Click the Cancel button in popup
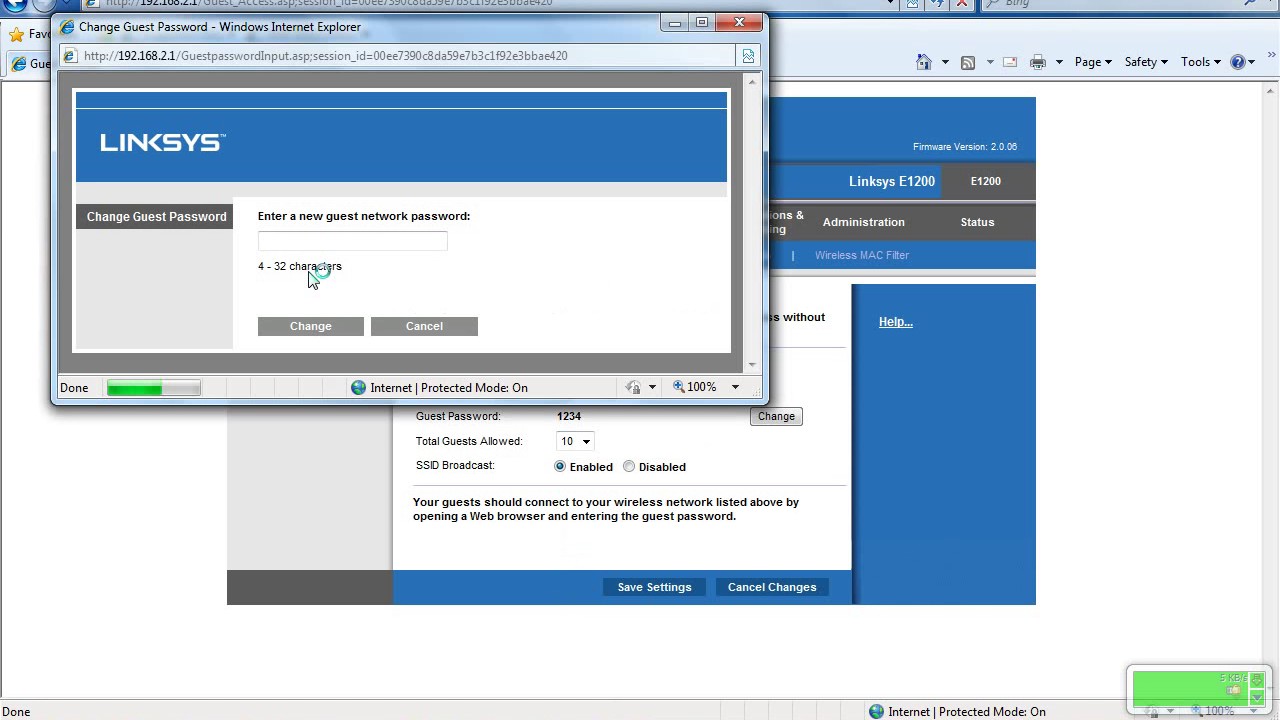The height and width of the screenshot is (720, 1280). click(424, 326)
